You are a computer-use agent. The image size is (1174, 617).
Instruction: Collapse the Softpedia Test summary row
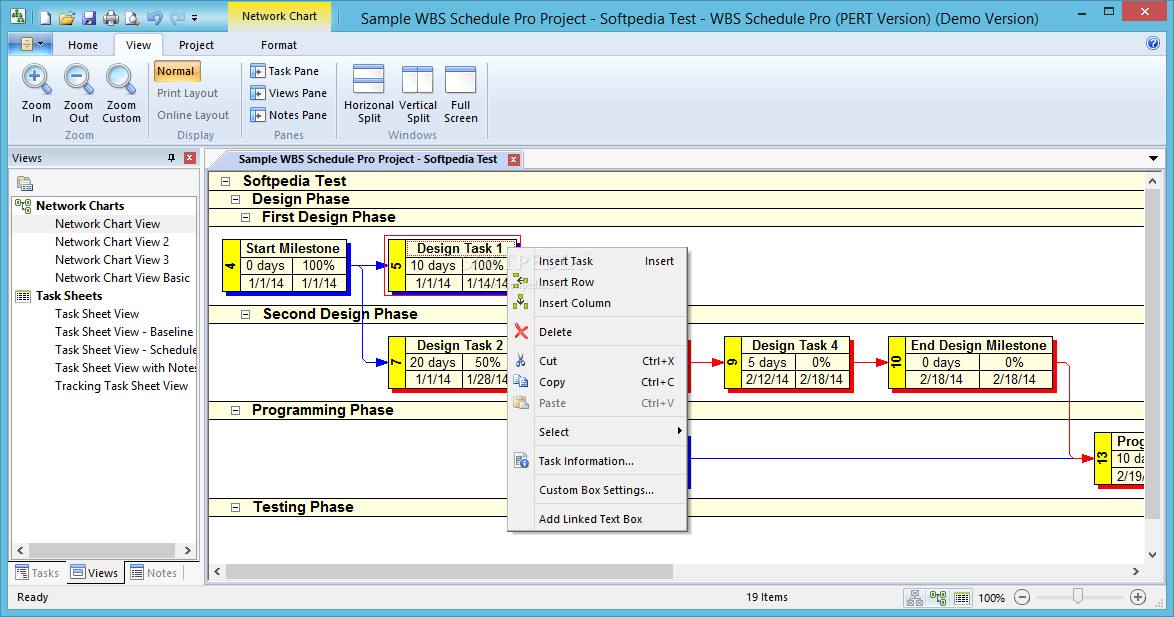225,181
